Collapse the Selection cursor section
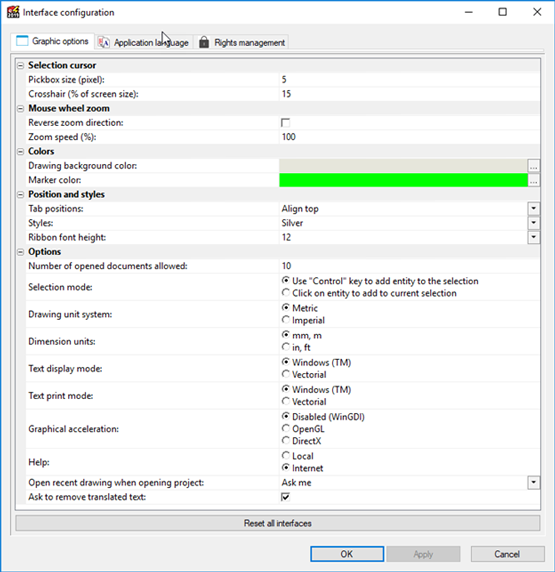Viewport: 555px width, 572px height. point(20,66)
